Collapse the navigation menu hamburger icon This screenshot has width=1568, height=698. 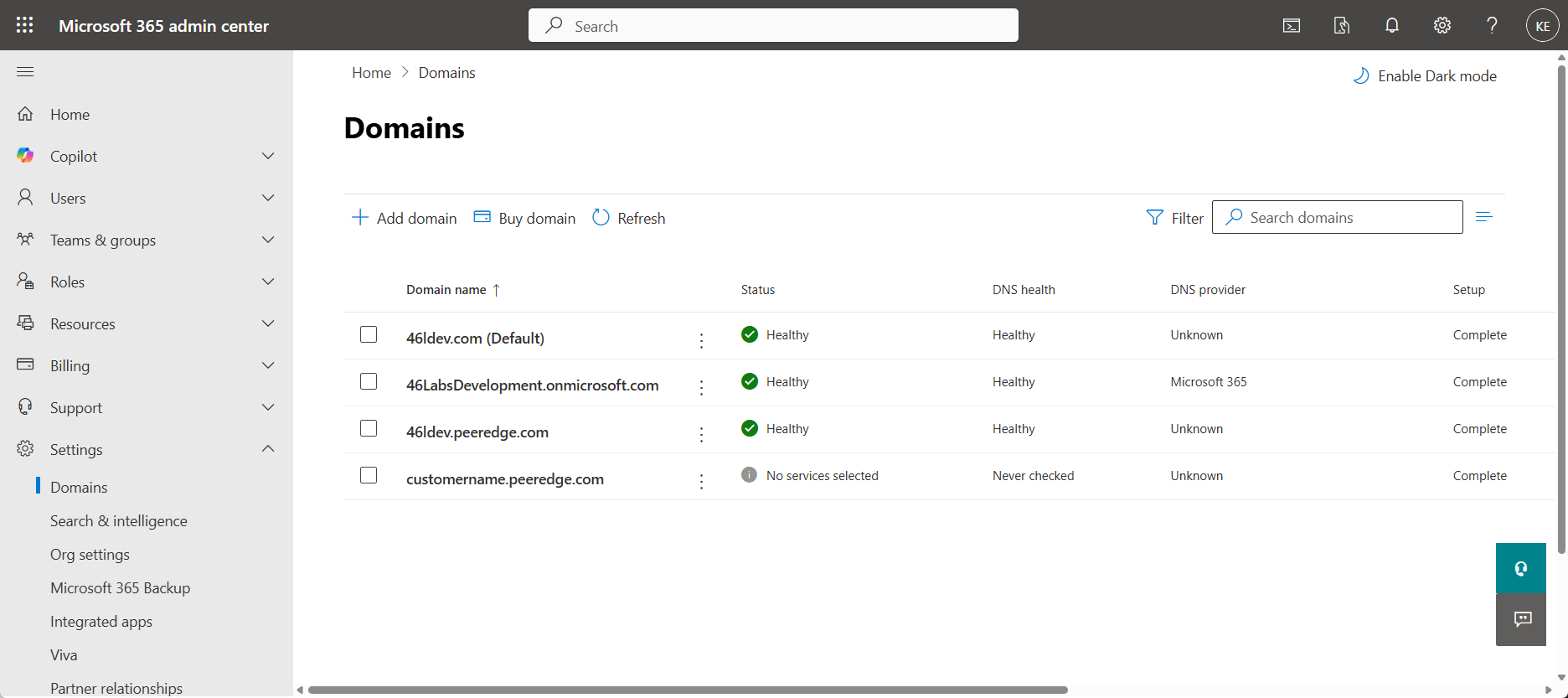25,72
